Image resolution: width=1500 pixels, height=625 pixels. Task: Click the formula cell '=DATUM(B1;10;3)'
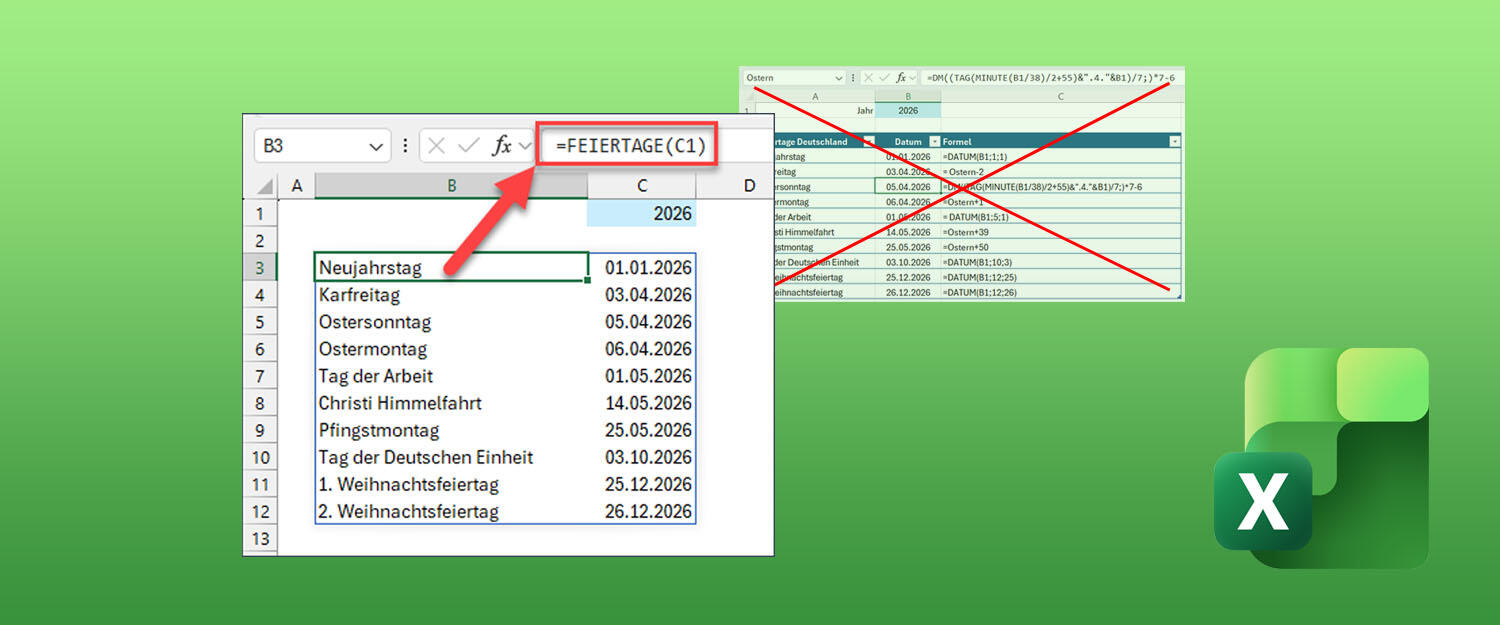click(x=1061, y=262)
